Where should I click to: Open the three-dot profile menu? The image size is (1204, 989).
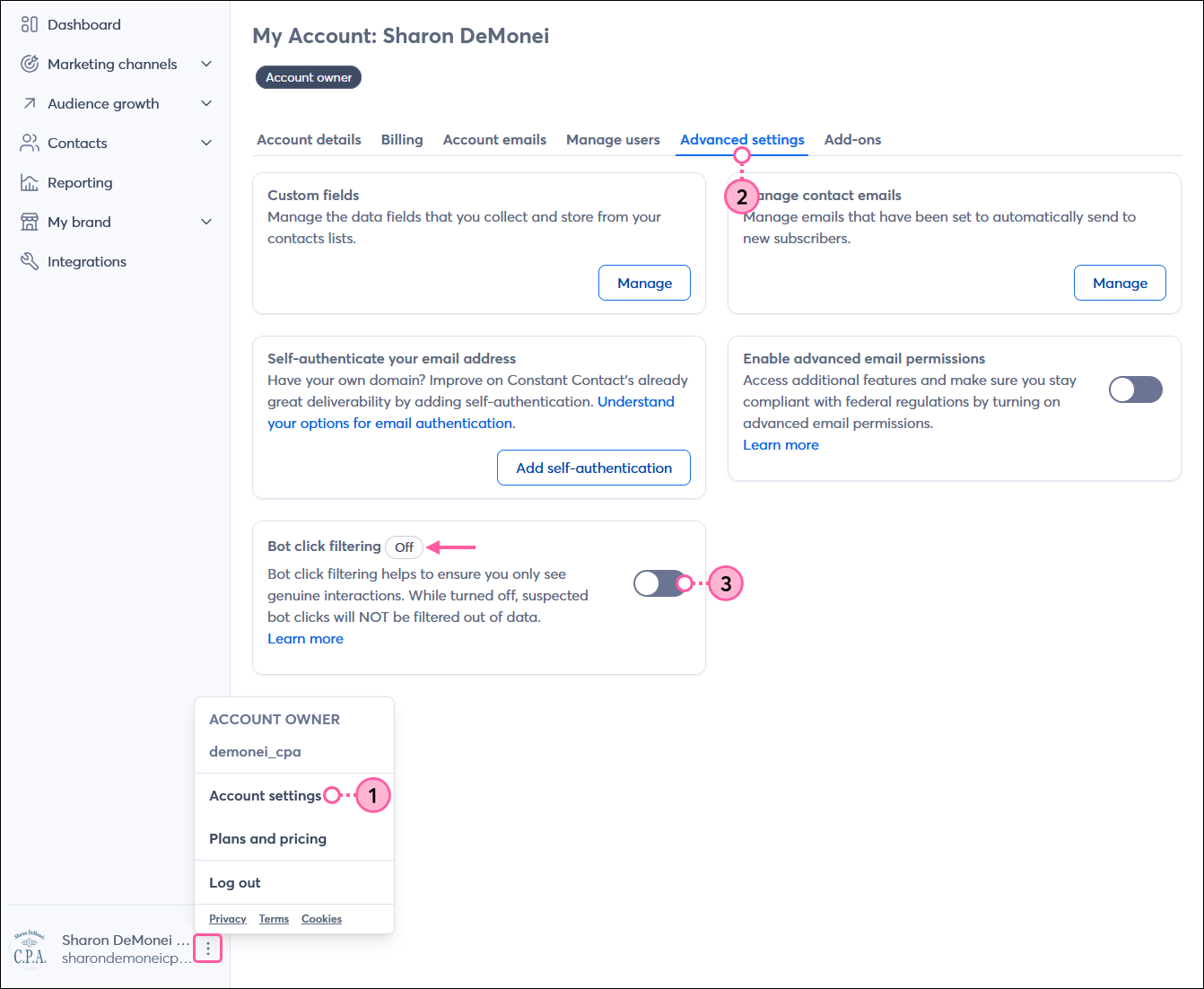click(x=208, y=948)
